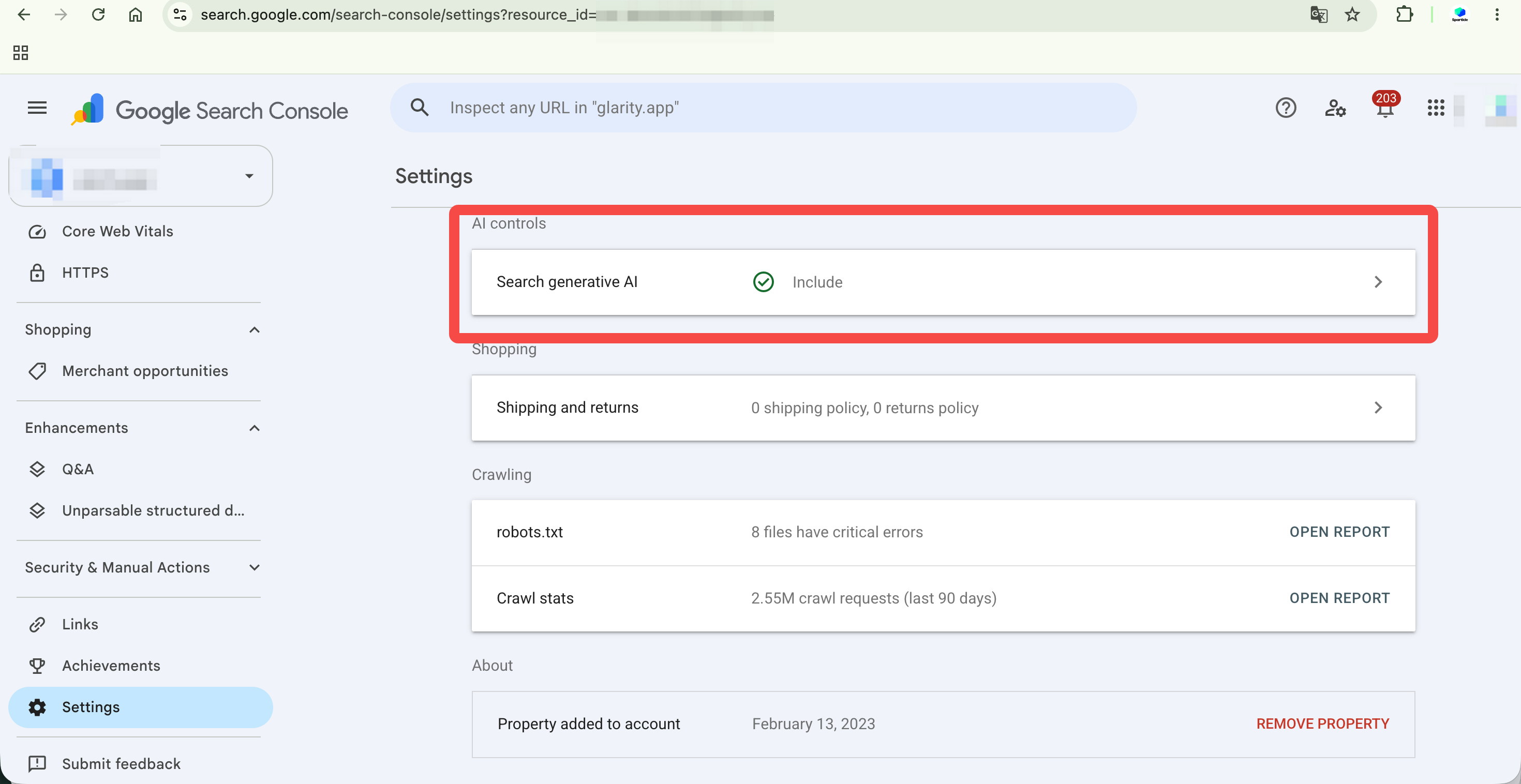Open Shipping and returns settings row
This screenshot has height=784, width=1521.
click(x=943, y=408)
